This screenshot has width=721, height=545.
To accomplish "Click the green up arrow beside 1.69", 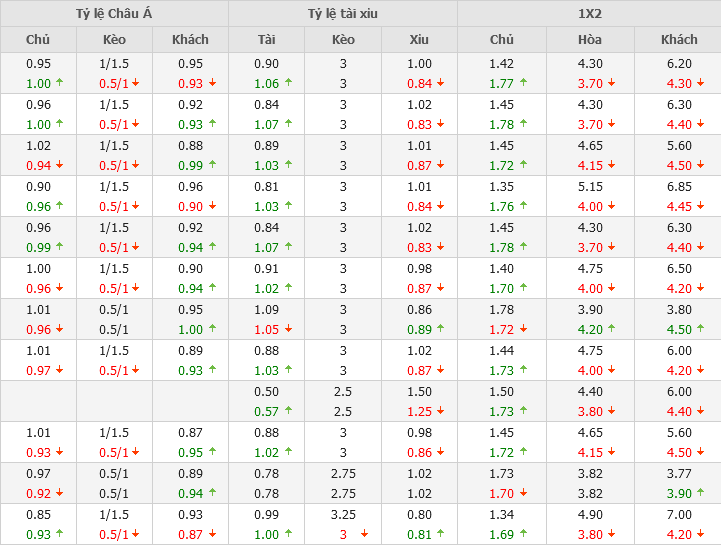I will 523,535.
